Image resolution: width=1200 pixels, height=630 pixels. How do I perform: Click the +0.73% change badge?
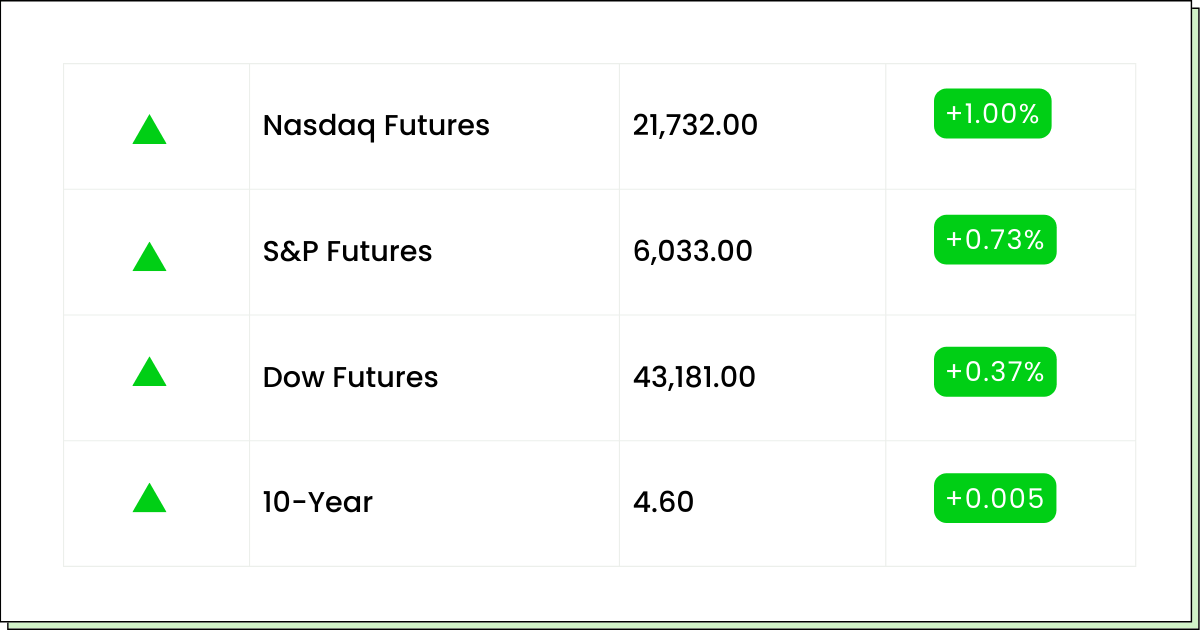tap(995, 239)
